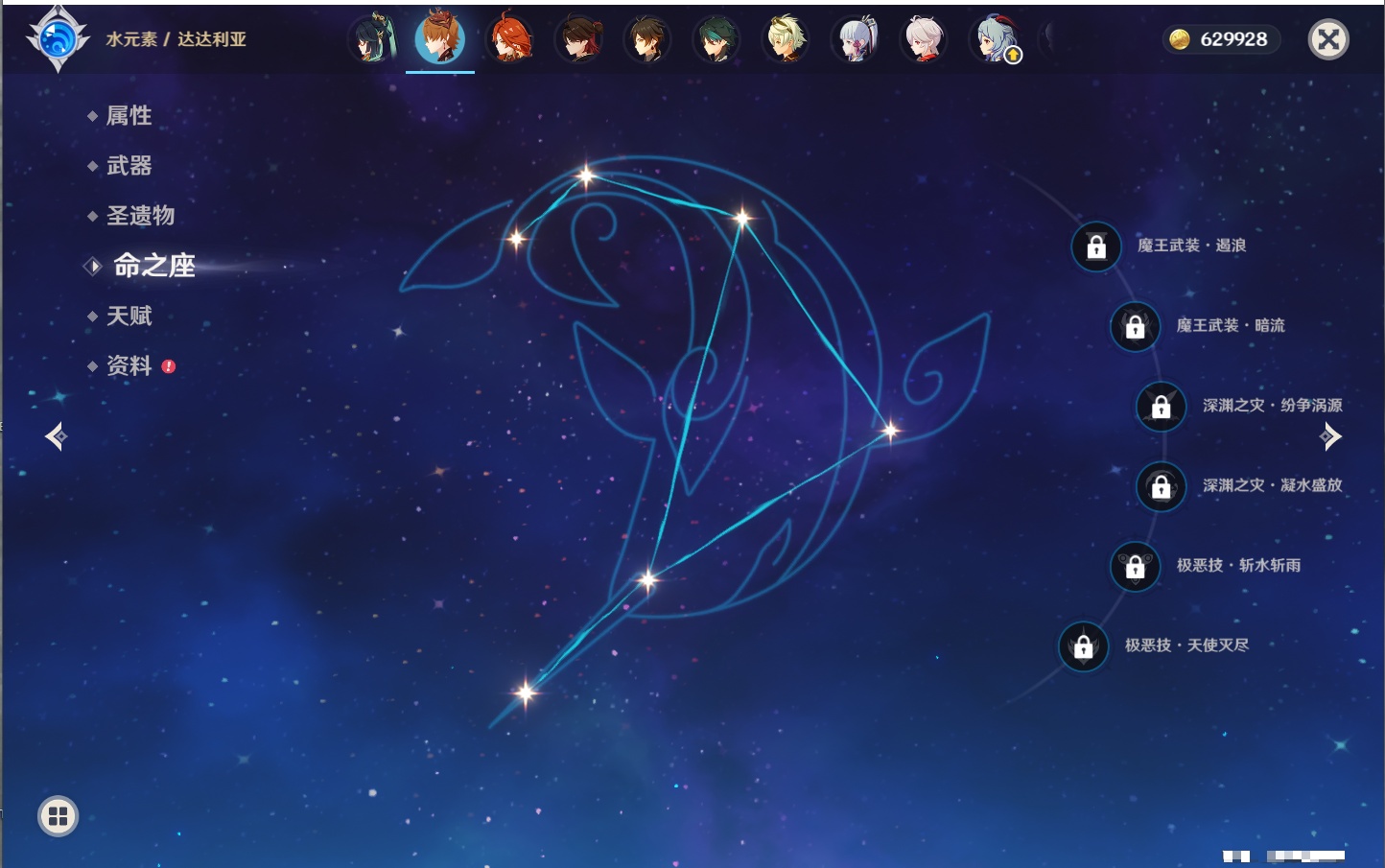Click the lock icon for 极恶技·斩水斩雨

click(1135, 566)
